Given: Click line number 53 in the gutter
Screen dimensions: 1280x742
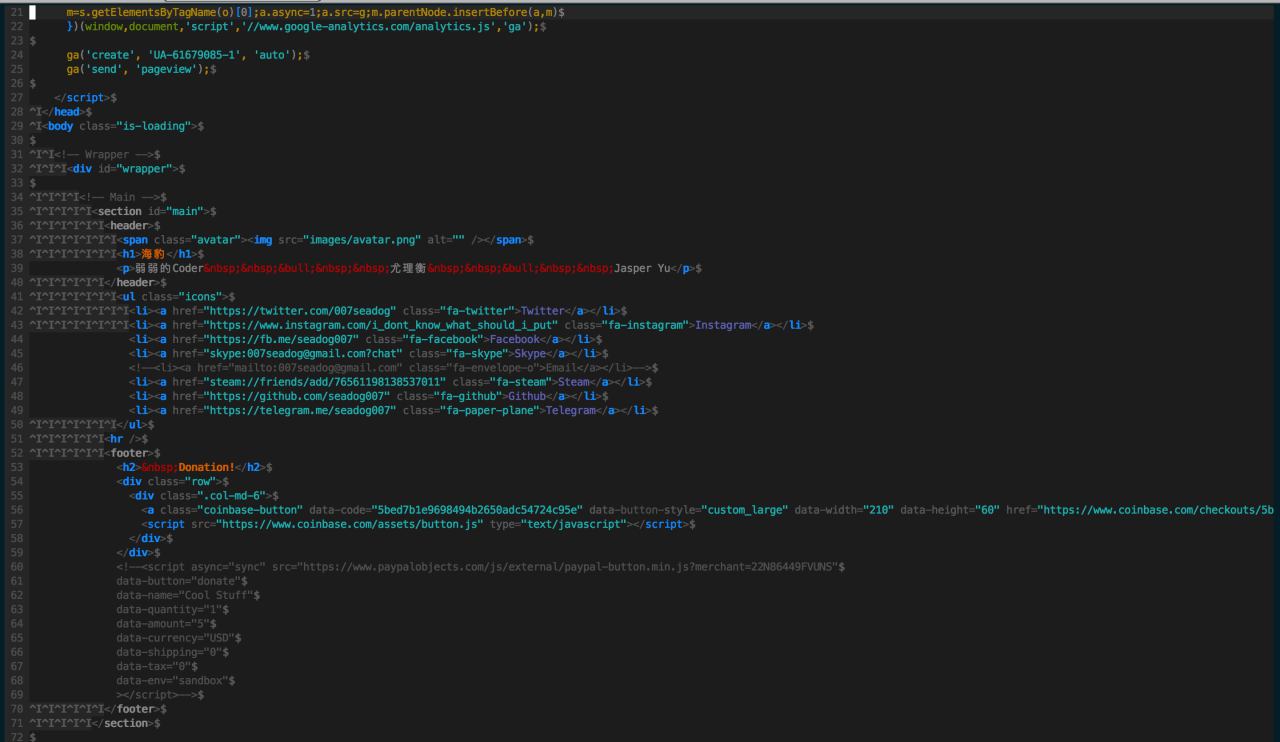Looking at the screenshot, I should point(16,467).
